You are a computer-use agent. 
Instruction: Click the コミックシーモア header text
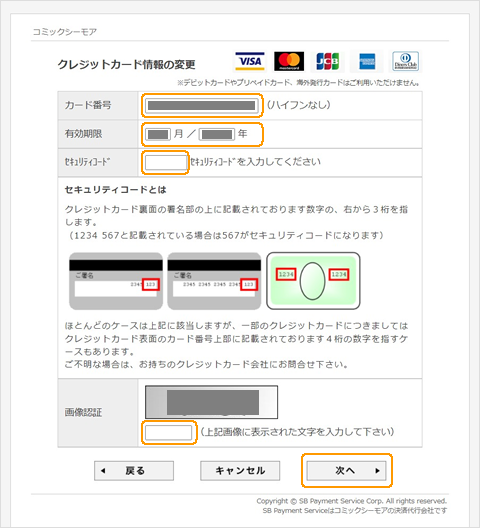[65, 32]
